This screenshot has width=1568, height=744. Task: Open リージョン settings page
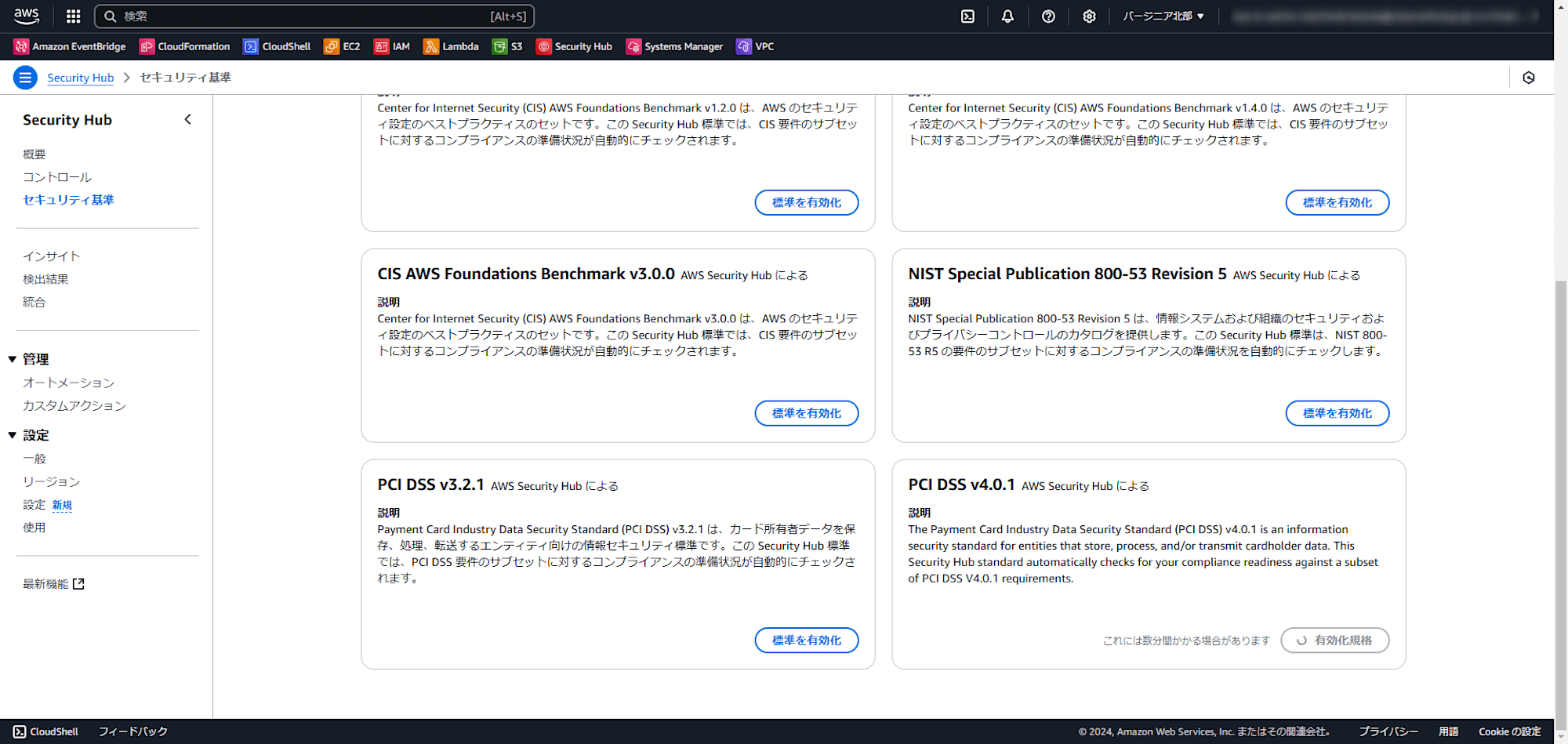pyautogui.click(x=51, y=481)
